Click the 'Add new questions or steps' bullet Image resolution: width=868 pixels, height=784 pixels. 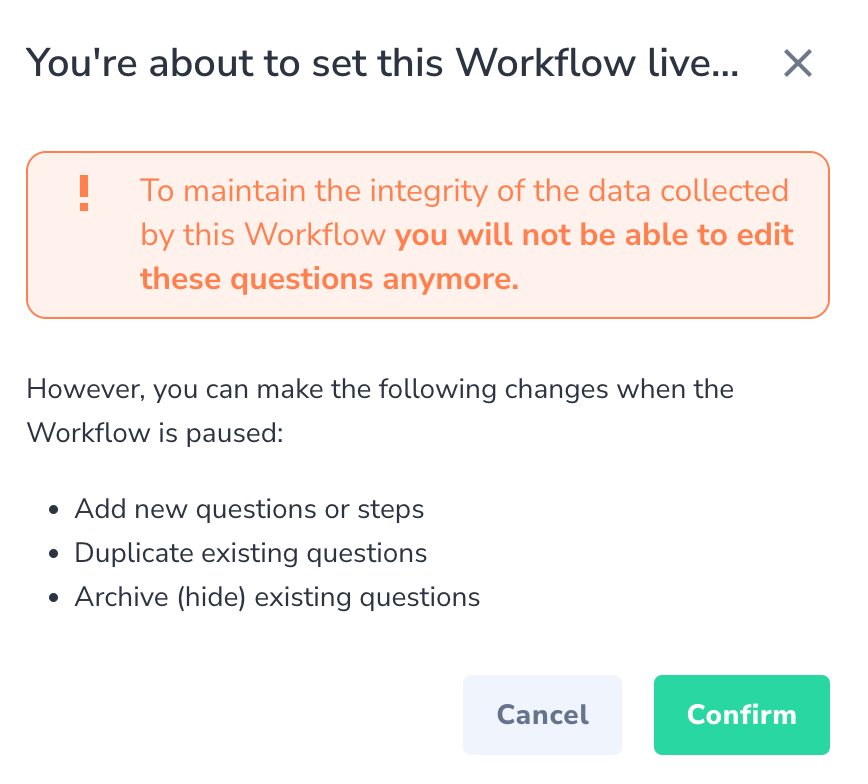(248, 509)
